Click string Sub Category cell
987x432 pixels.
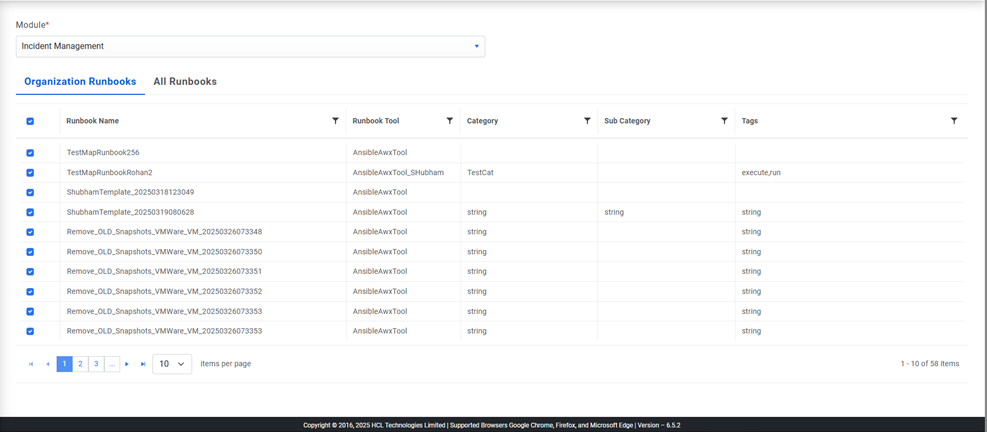click(614, 212)
